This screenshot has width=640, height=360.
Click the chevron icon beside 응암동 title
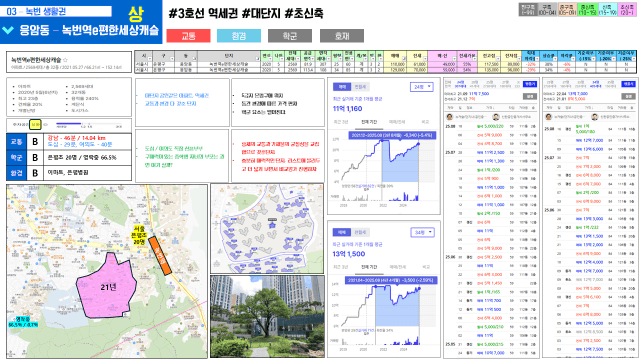8,30
